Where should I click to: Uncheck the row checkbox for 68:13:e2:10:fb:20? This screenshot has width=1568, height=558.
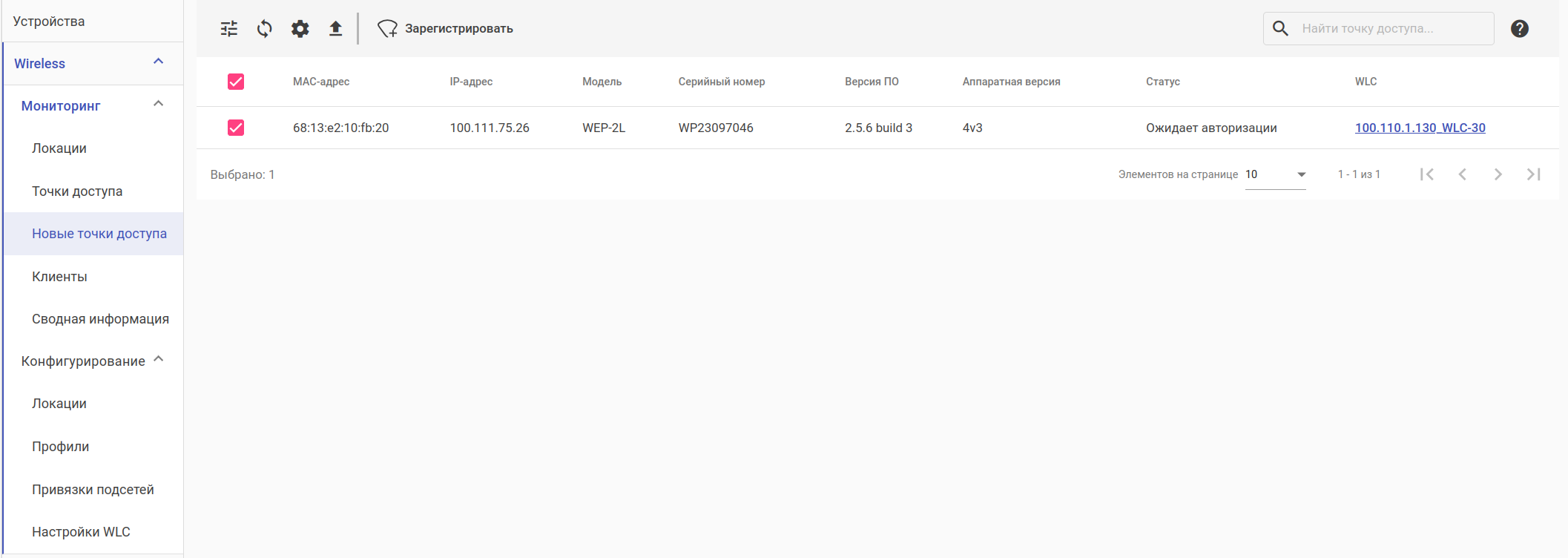(x=236, y=128)
